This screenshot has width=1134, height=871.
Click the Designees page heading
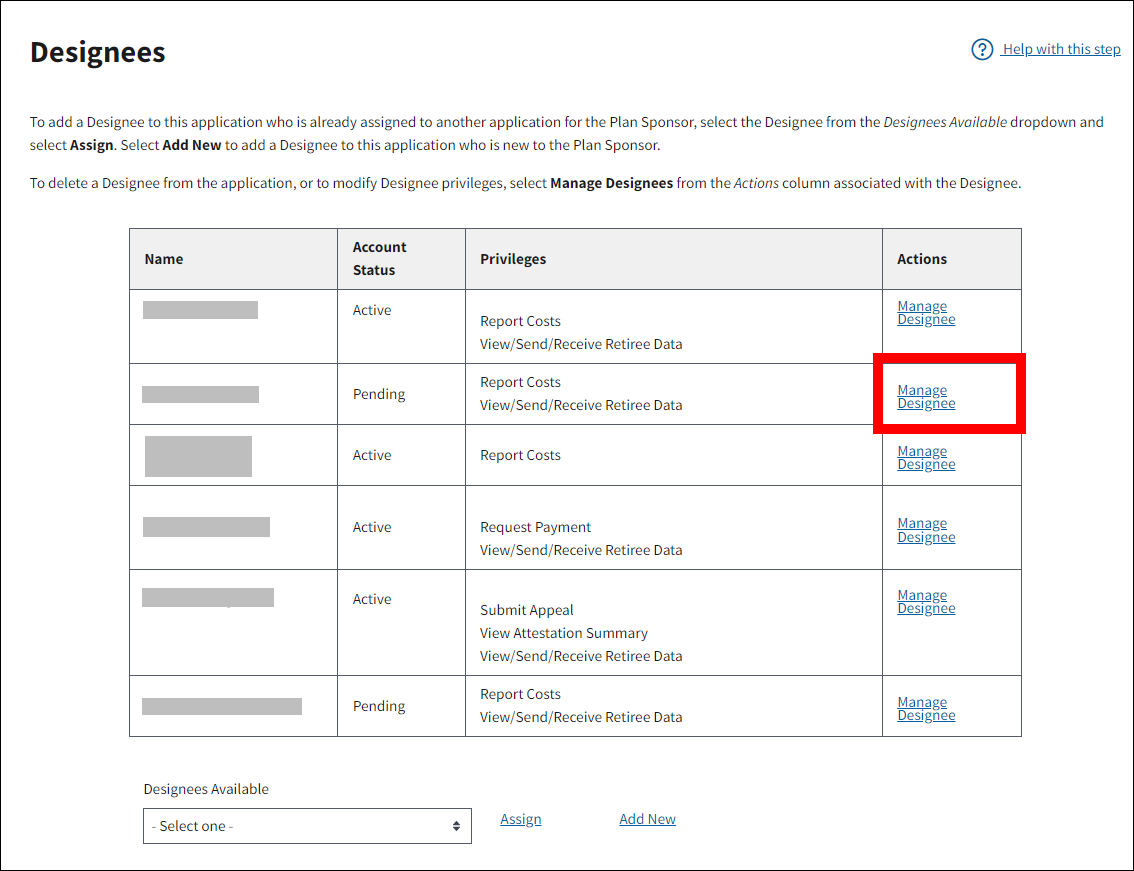coord(98,52)
